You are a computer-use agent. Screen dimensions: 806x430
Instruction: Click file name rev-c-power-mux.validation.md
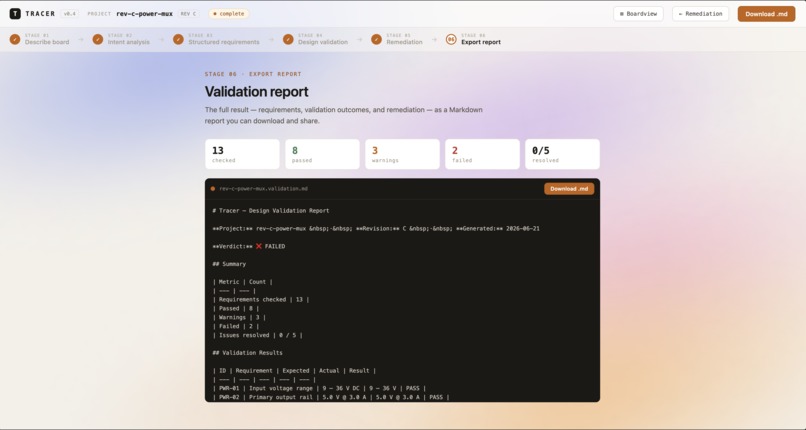pyautogui.click(x=263, y=189)
